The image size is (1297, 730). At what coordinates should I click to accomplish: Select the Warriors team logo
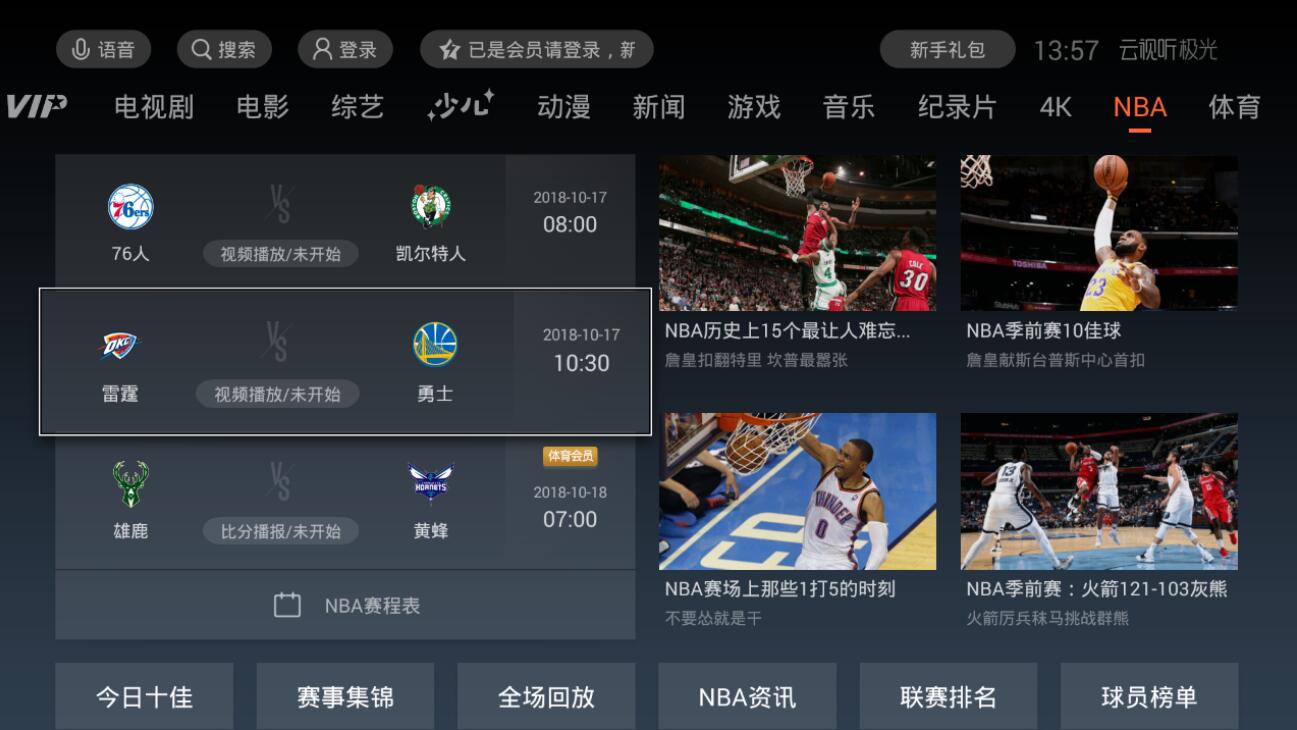point(435,344)
